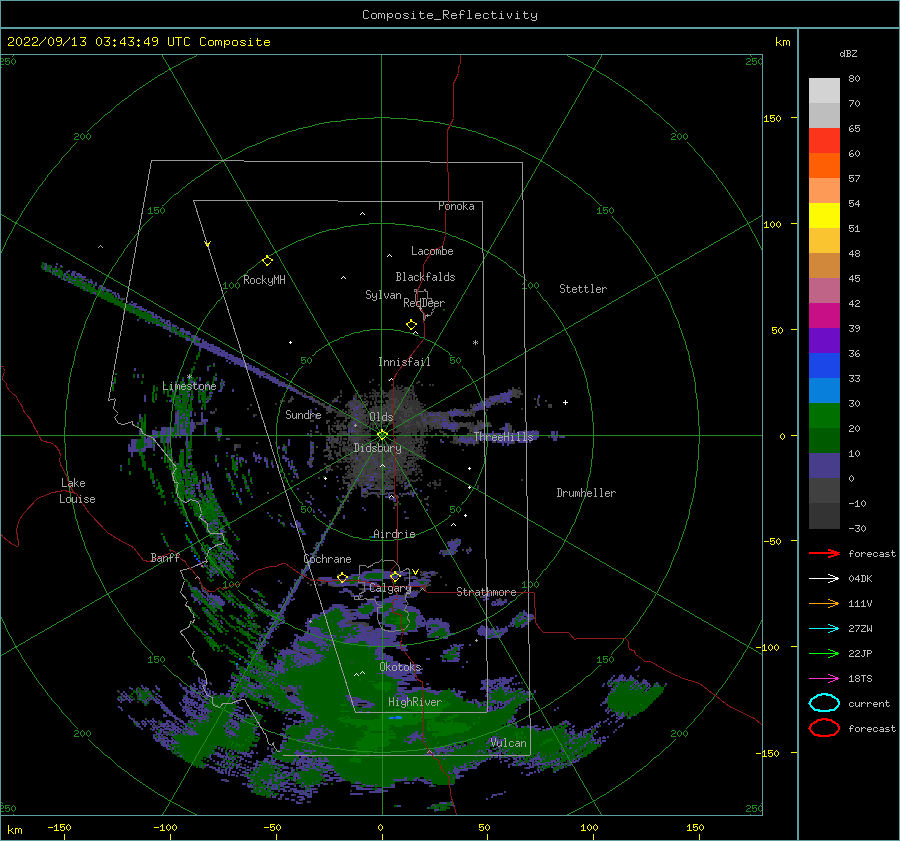The height and width of the screenshot is (841, 900).
Task: Click the Blackfalds label
Action: pyautogui.click(x=425, y=277)
